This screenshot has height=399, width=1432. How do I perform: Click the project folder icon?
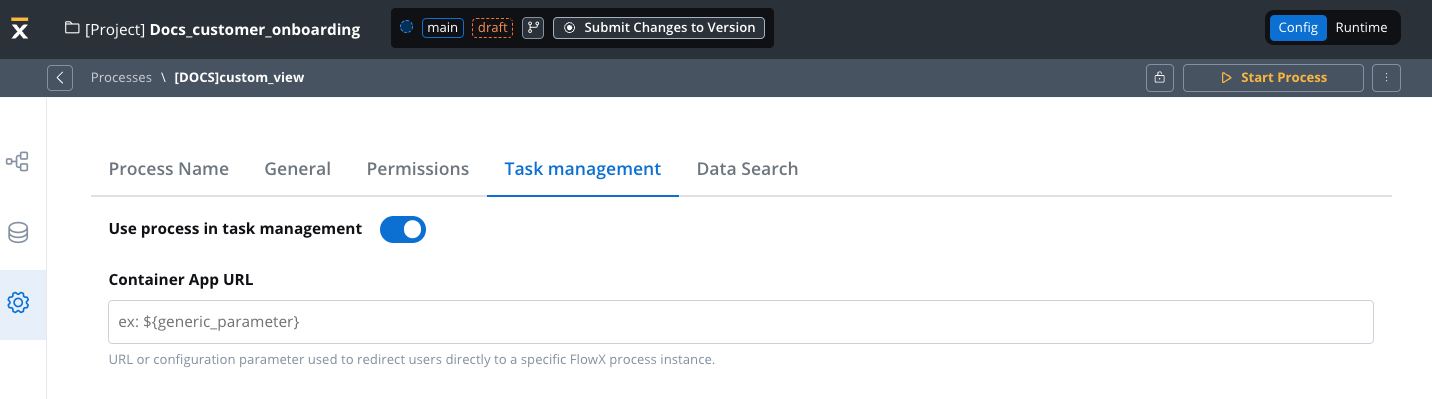pyautogui.click(x=72, y=28)
